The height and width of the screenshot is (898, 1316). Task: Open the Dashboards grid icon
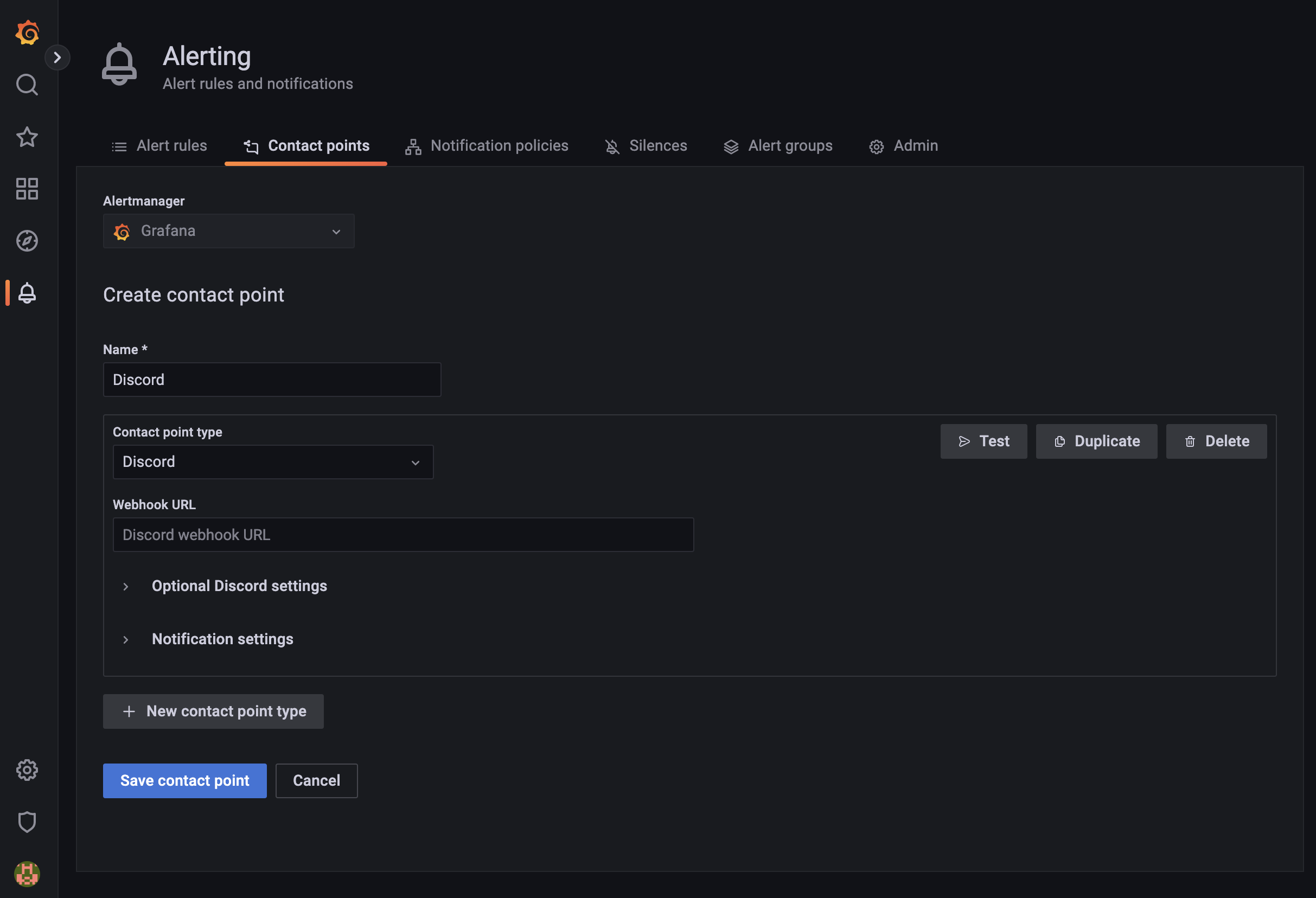tap(27, 189)
